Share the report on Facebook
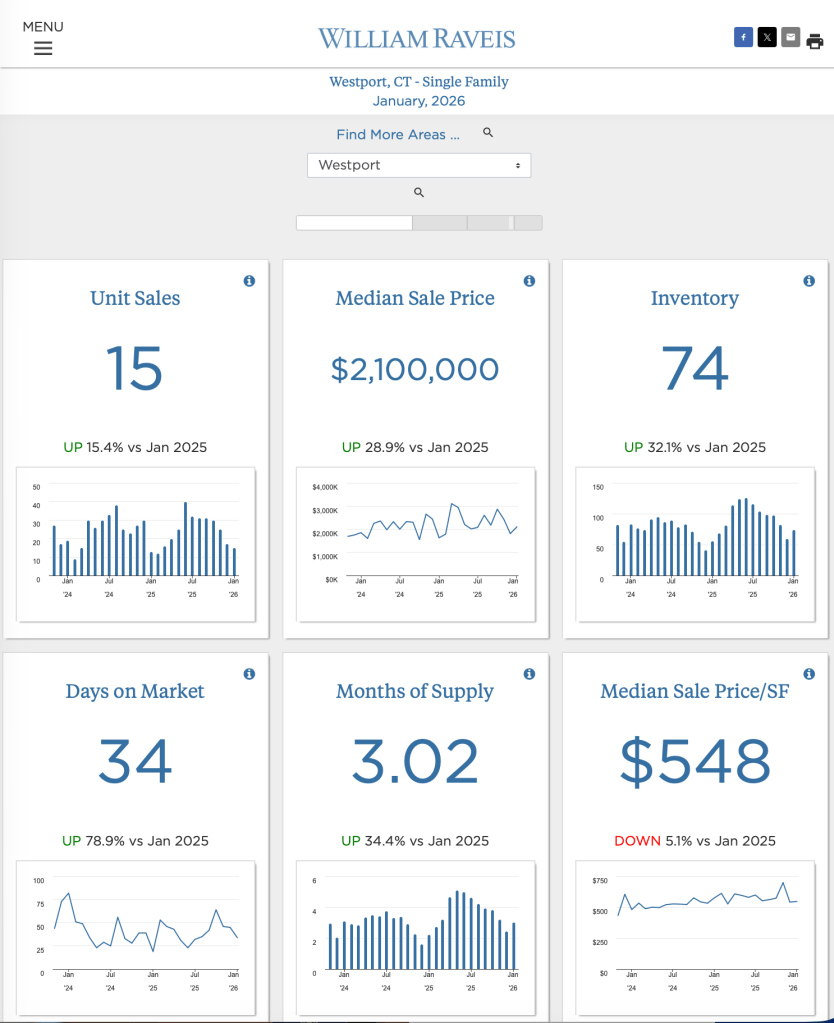 tap(743, 38)
